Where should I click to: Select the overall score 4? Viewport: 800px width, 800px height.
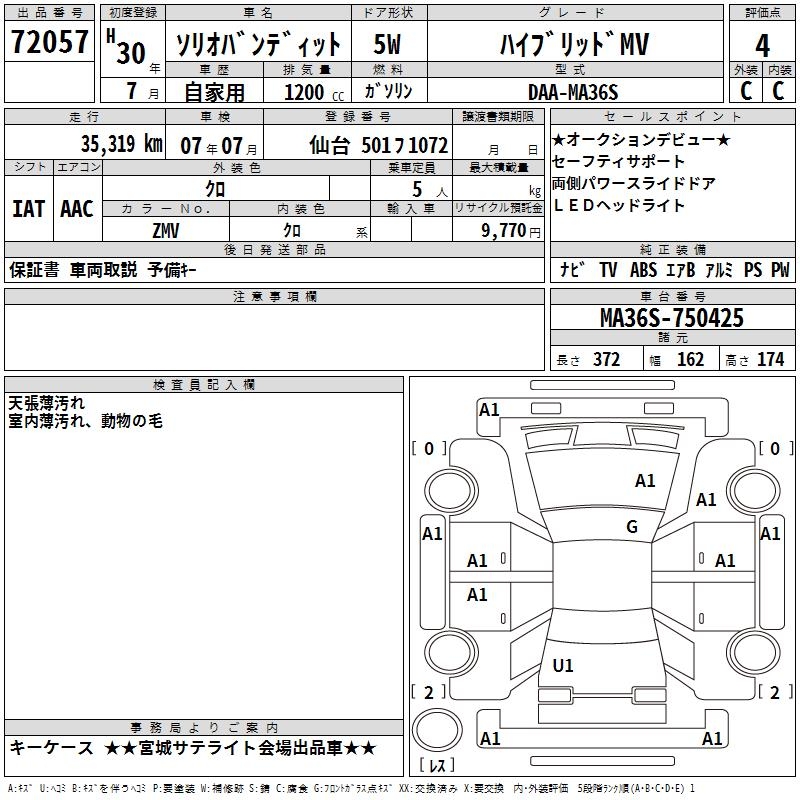(762, 46)
